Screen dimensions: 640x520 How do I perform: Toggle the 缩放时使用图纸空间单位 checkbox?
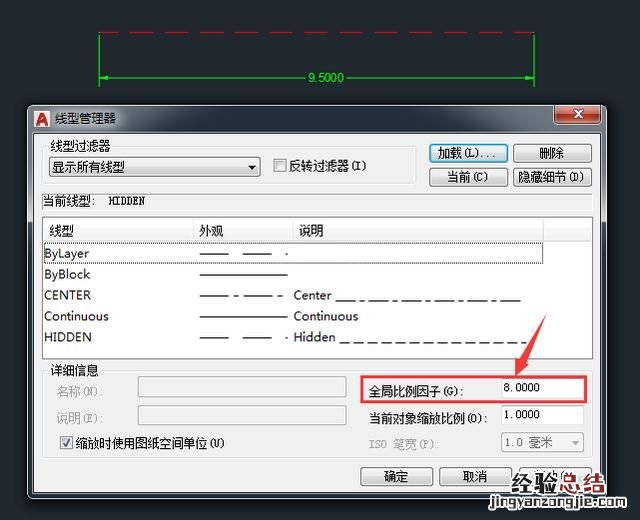pos(66,443)
